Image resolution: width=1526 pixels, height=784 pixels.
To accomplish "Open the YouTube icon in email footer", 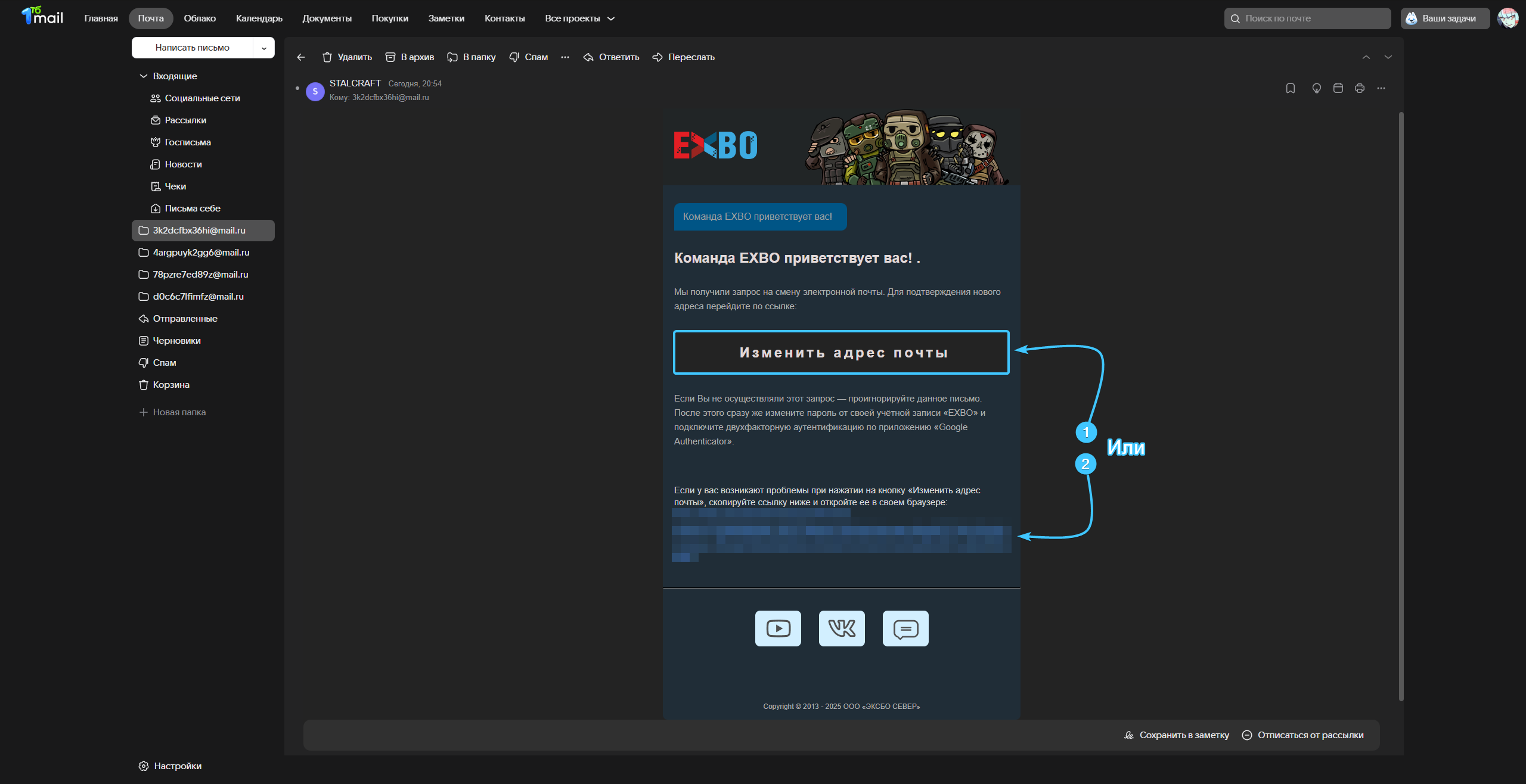I will click(778, 629).
